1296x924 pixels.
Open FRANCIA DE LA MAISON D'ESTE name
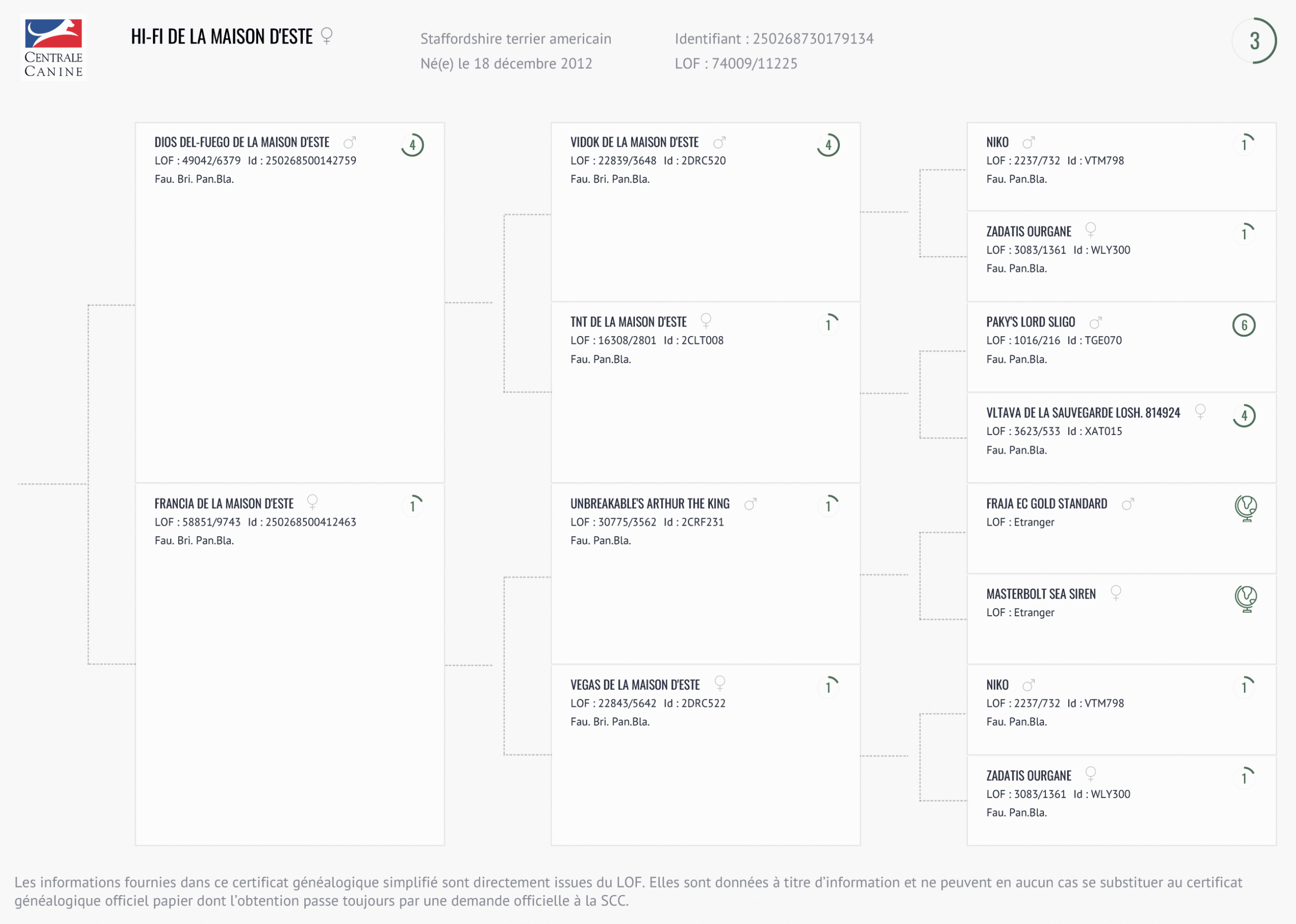click(x=224, y=504)
